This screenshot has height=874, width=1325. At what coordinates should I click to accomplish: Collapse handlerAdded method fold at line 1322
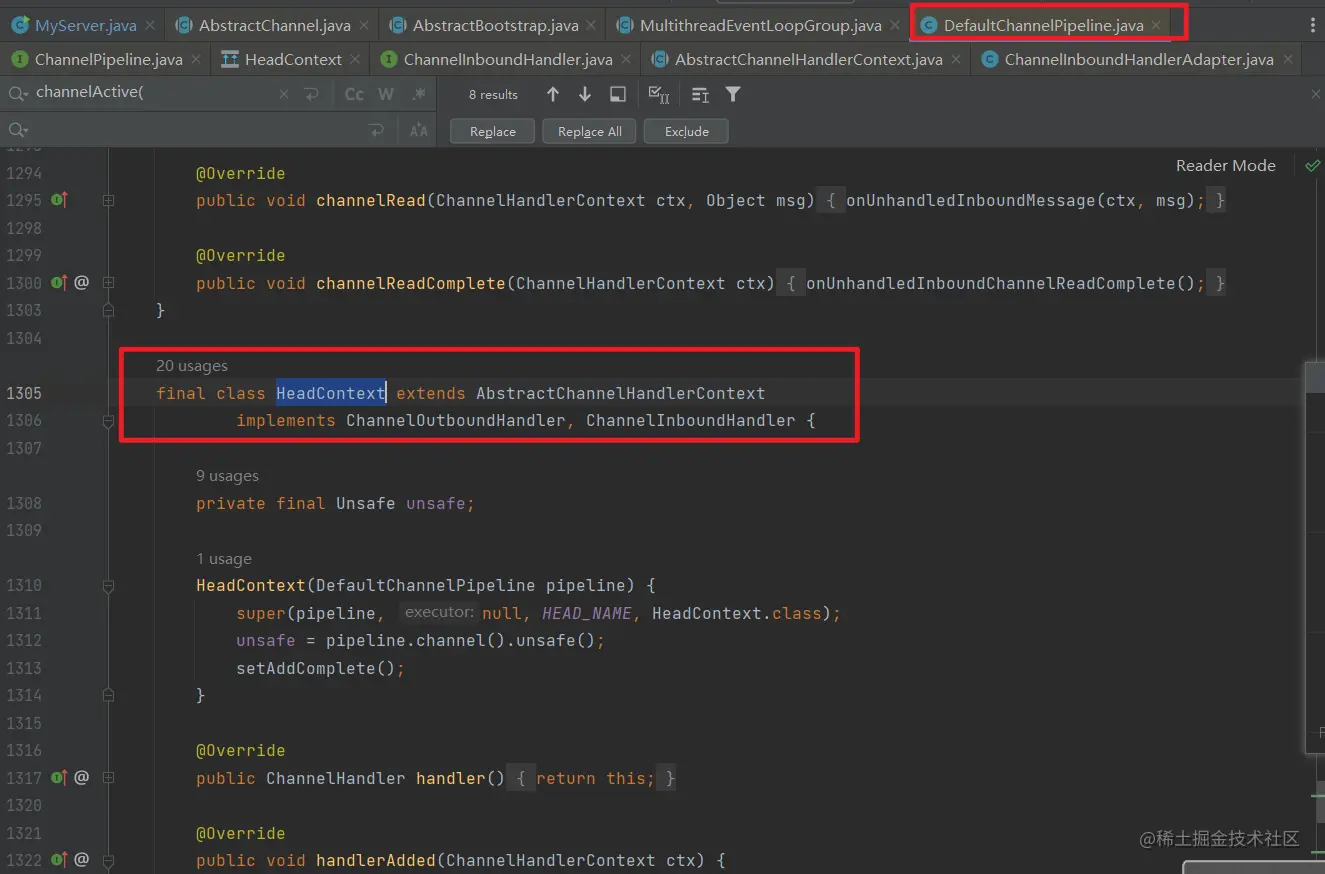click(108, 860)
